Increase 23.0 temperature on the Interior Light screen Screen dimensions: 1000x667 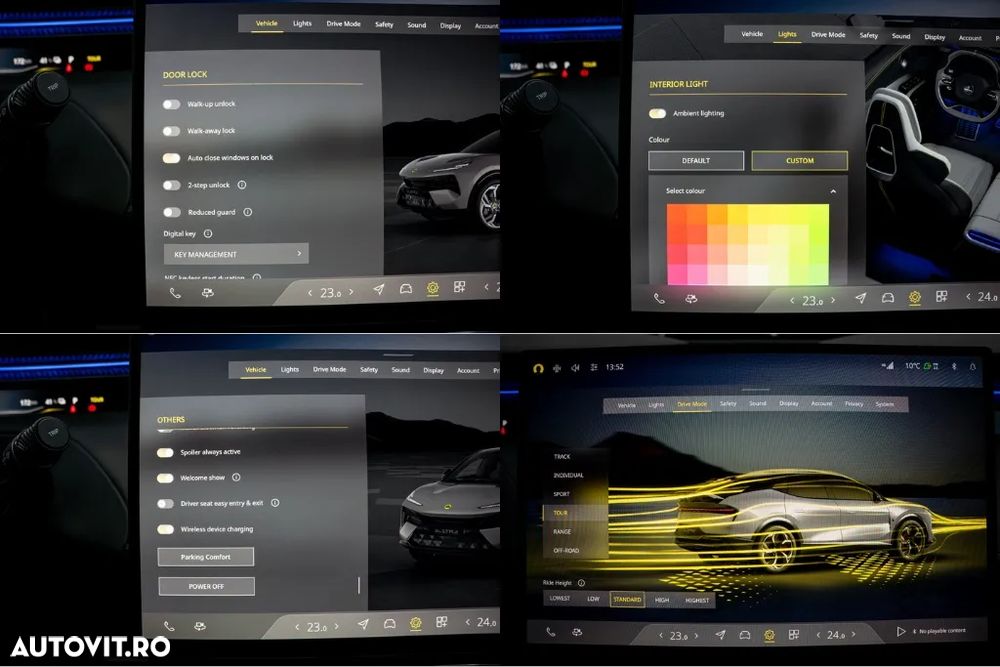point(833,300)
